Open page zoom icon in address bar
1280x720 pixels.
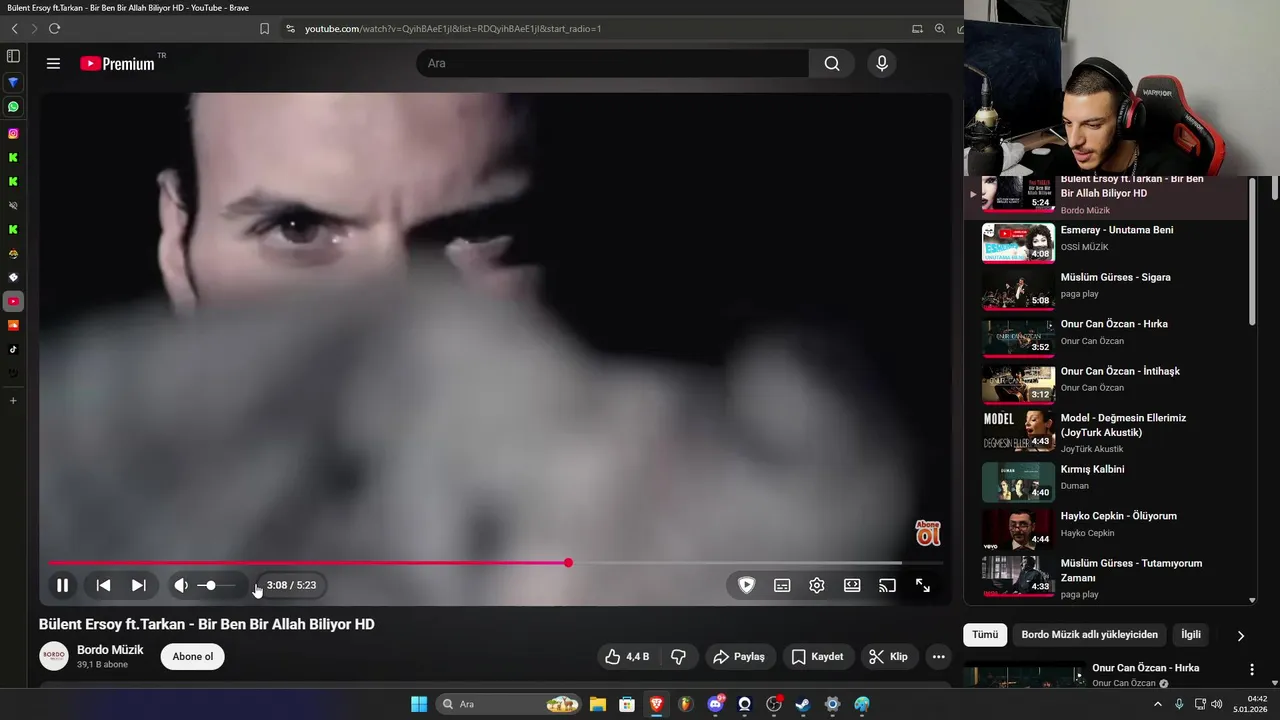tap(940, 29)
